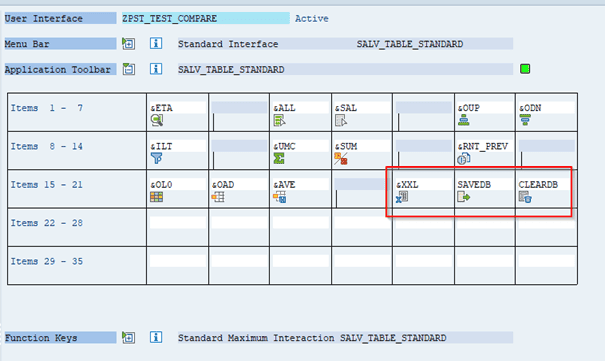Open Application Toolbar info button

156,69
